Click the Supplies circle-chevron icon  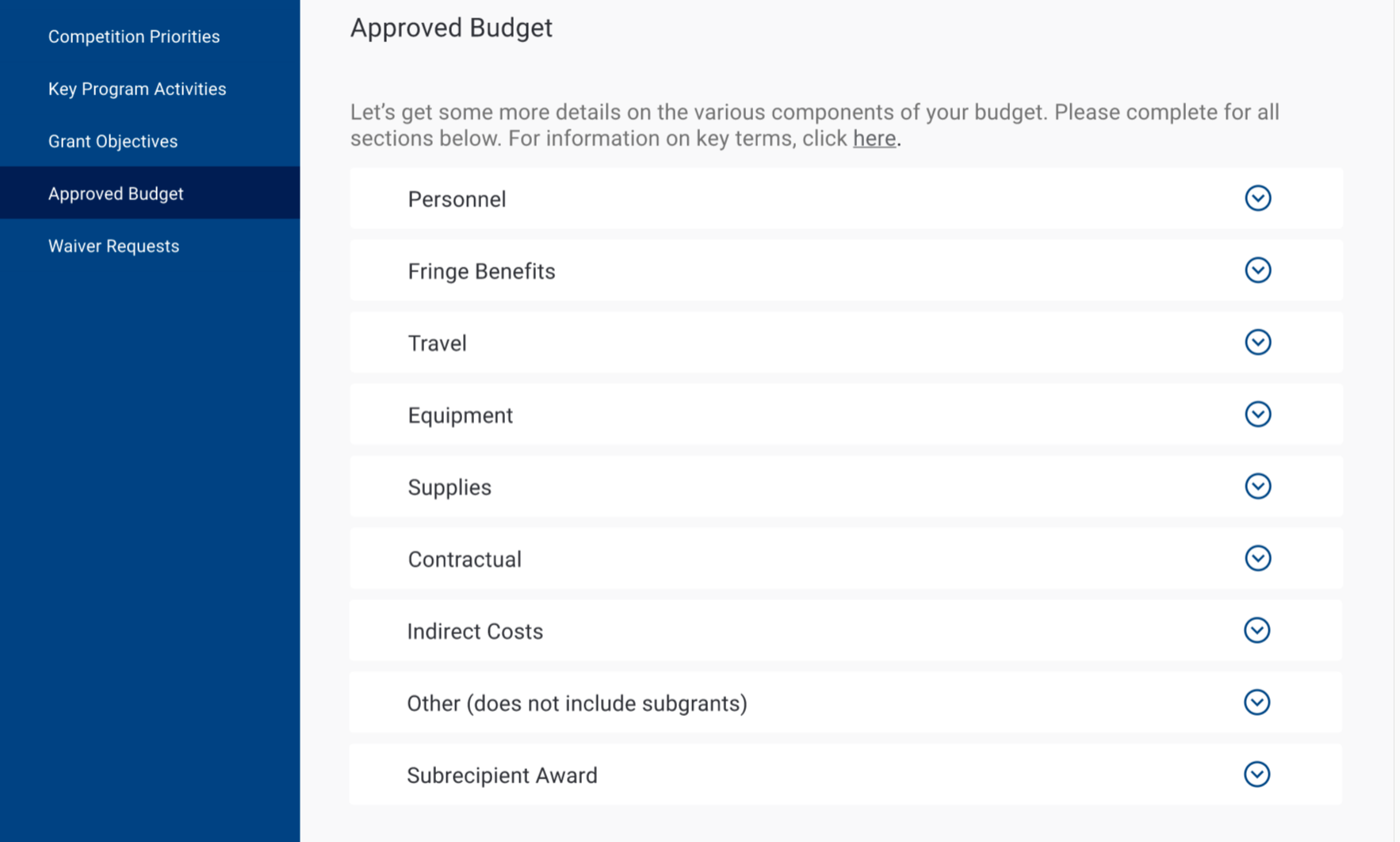[1257, 486]
